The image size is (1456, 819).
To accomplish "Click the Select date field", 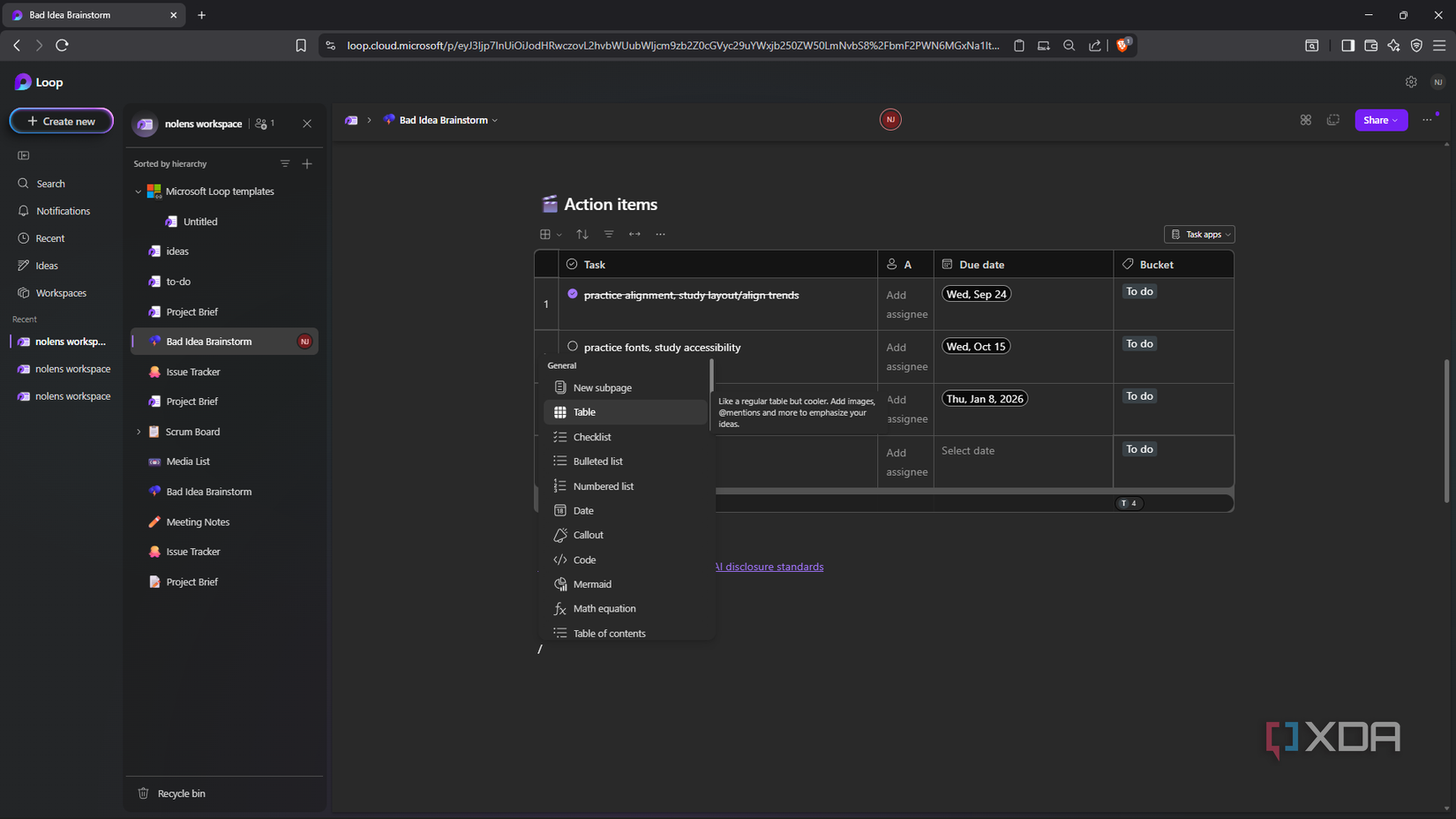I will 968,451.
